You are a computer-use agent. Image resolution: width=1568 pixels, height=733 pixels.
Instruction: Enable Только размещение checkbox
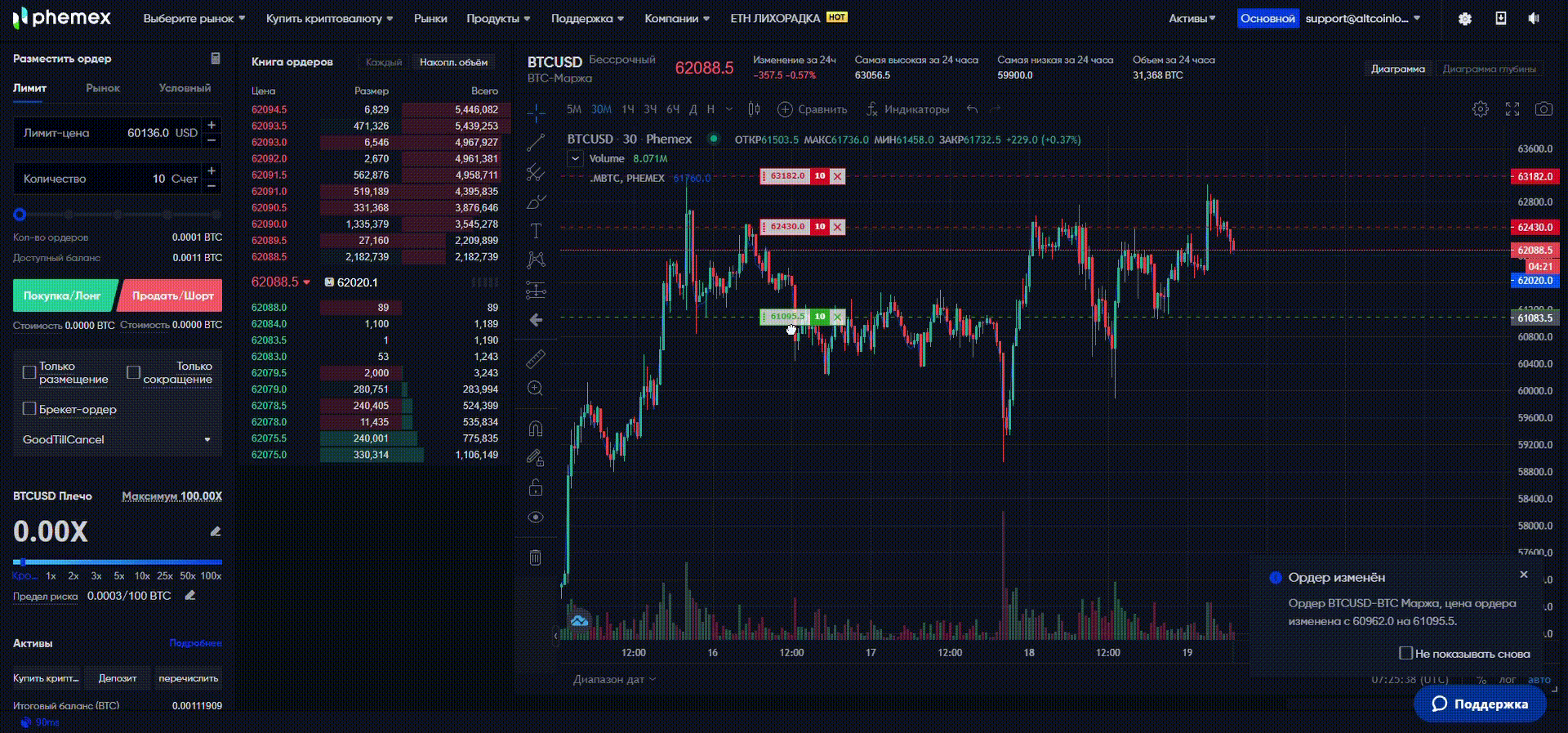click(x=29, y=372)
